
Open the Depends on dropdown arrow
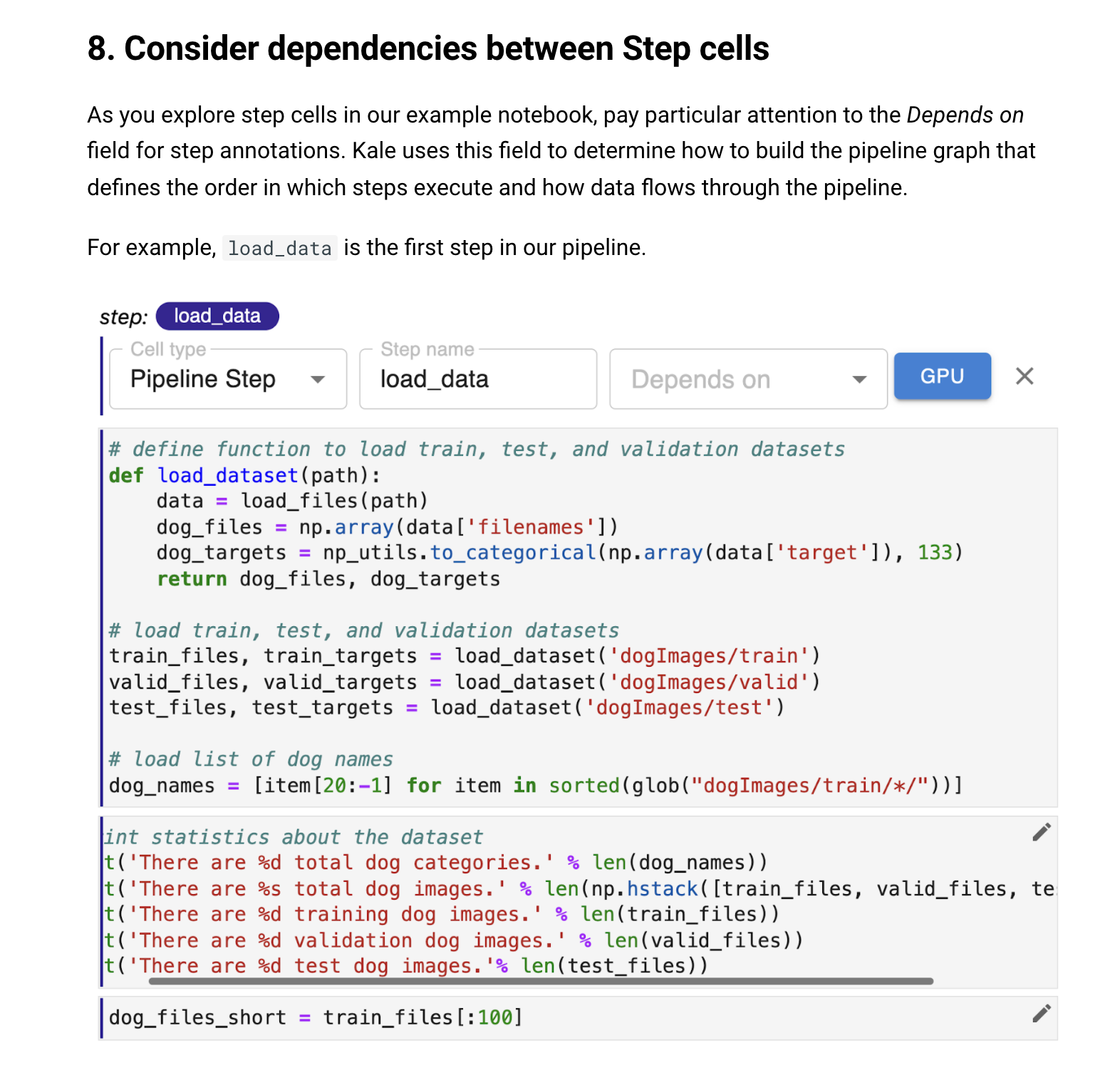859,380
